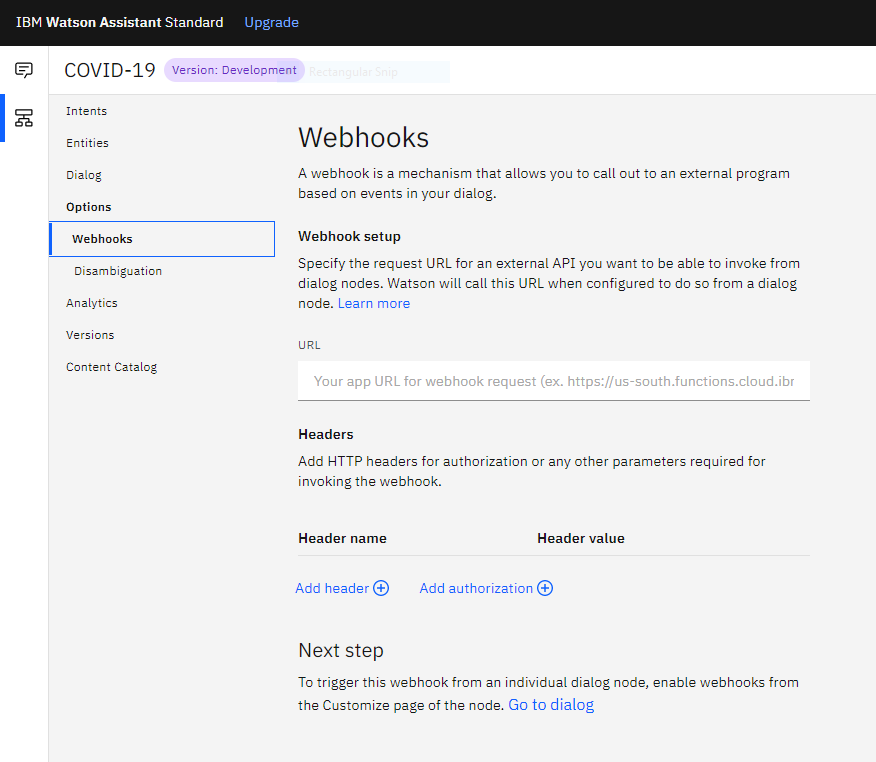Click the Header value column label

[581, 539]
